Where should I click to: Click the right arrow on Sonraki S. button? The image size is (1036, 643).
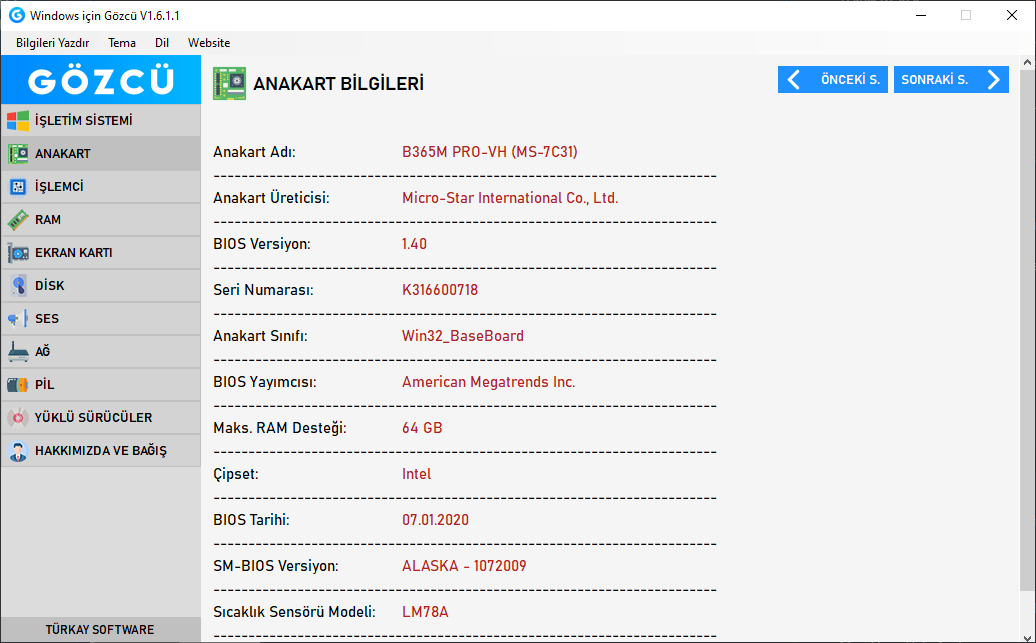(993, 80)
